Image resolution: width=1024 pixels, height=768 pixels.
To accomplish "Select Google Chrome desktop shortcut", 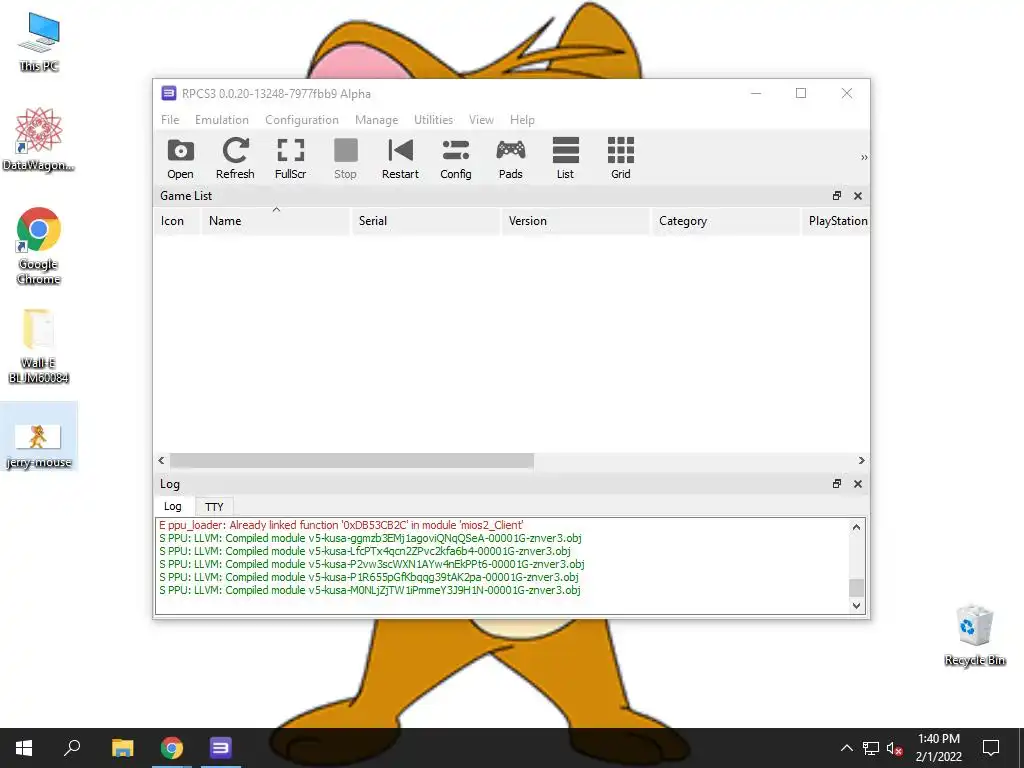I will coord(39,246).
